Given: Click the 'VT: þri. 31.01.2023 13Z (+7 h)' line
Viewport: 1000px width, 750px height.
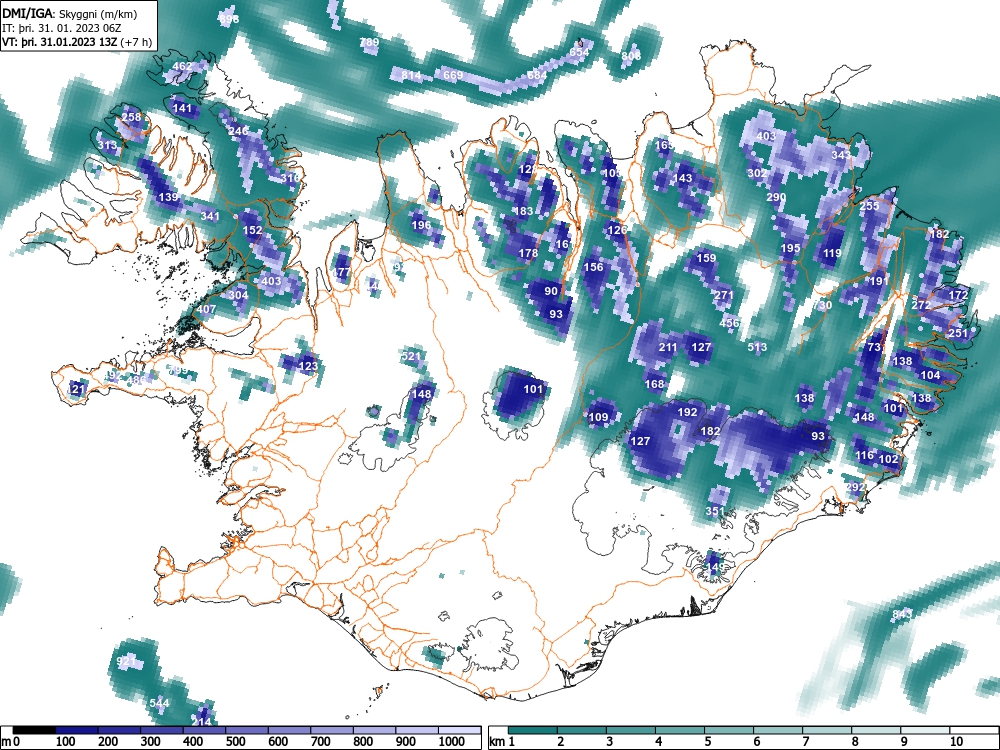Looking at the screenshot, I should point(77,42).
